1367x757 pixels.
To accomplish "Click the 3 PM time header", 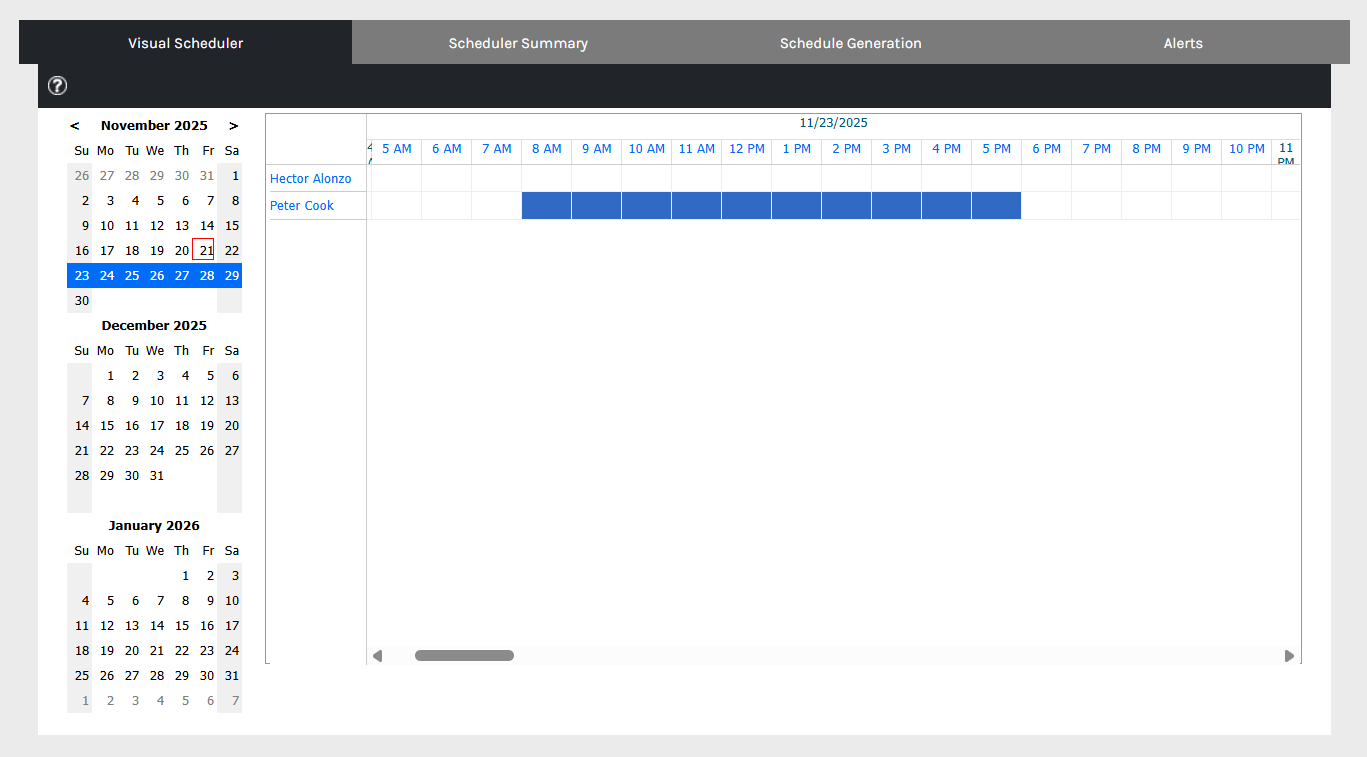I will point(897,149).
